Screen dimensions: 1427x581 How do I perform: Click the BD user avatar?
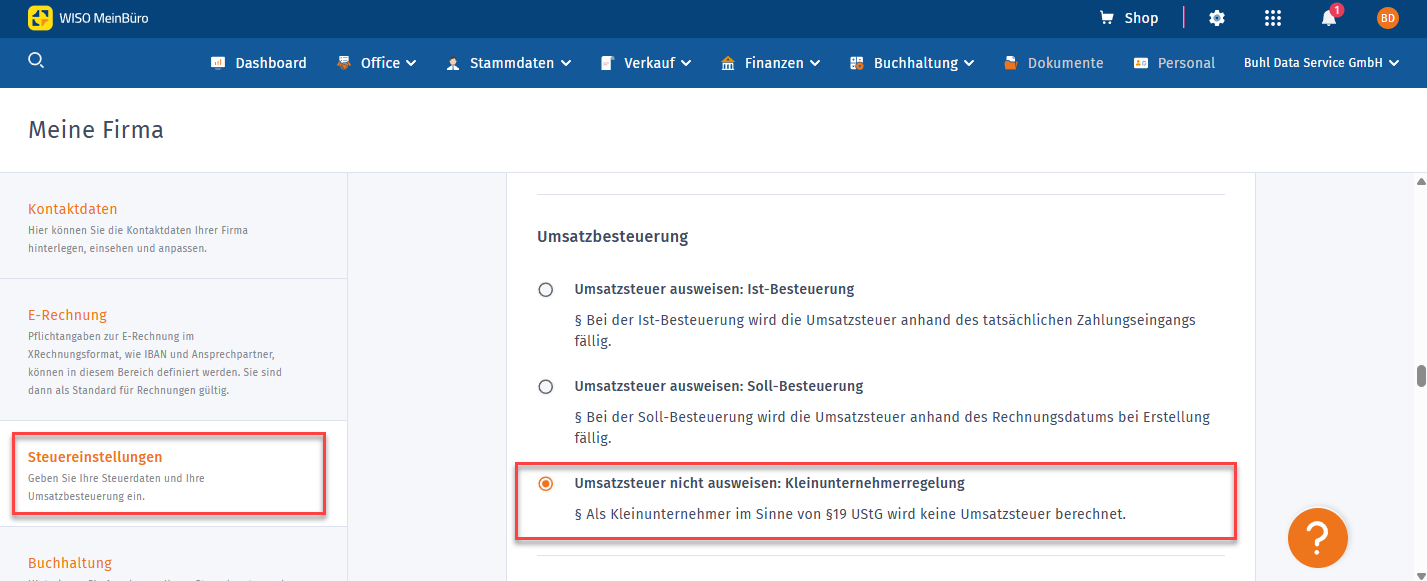coord(1387,18)
